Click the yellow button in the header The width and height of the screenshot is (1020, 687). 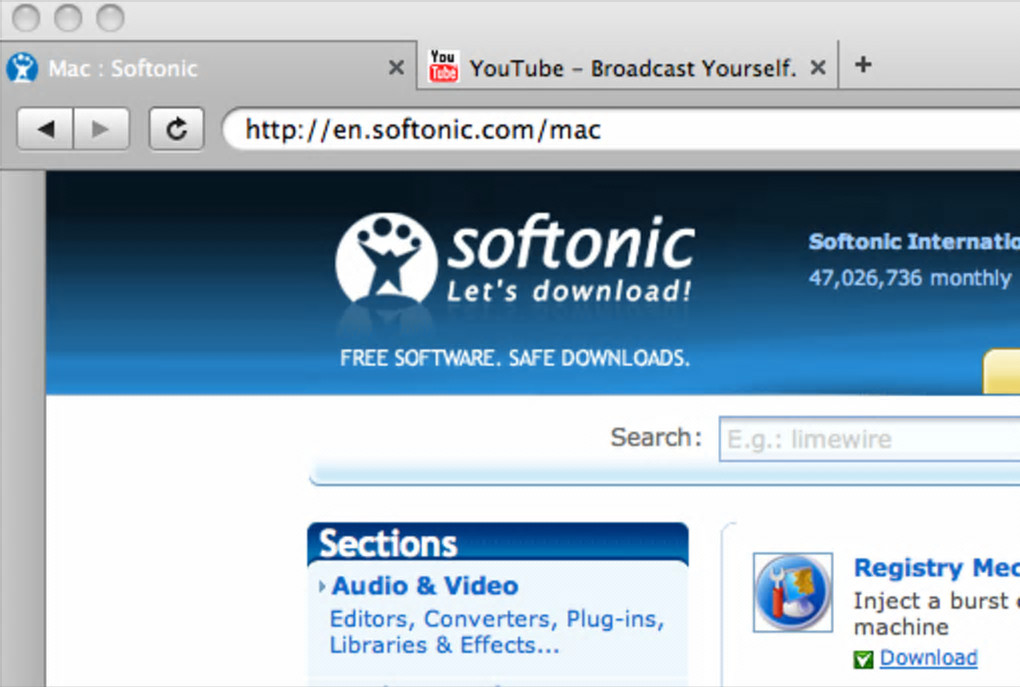coord(1002,371)
